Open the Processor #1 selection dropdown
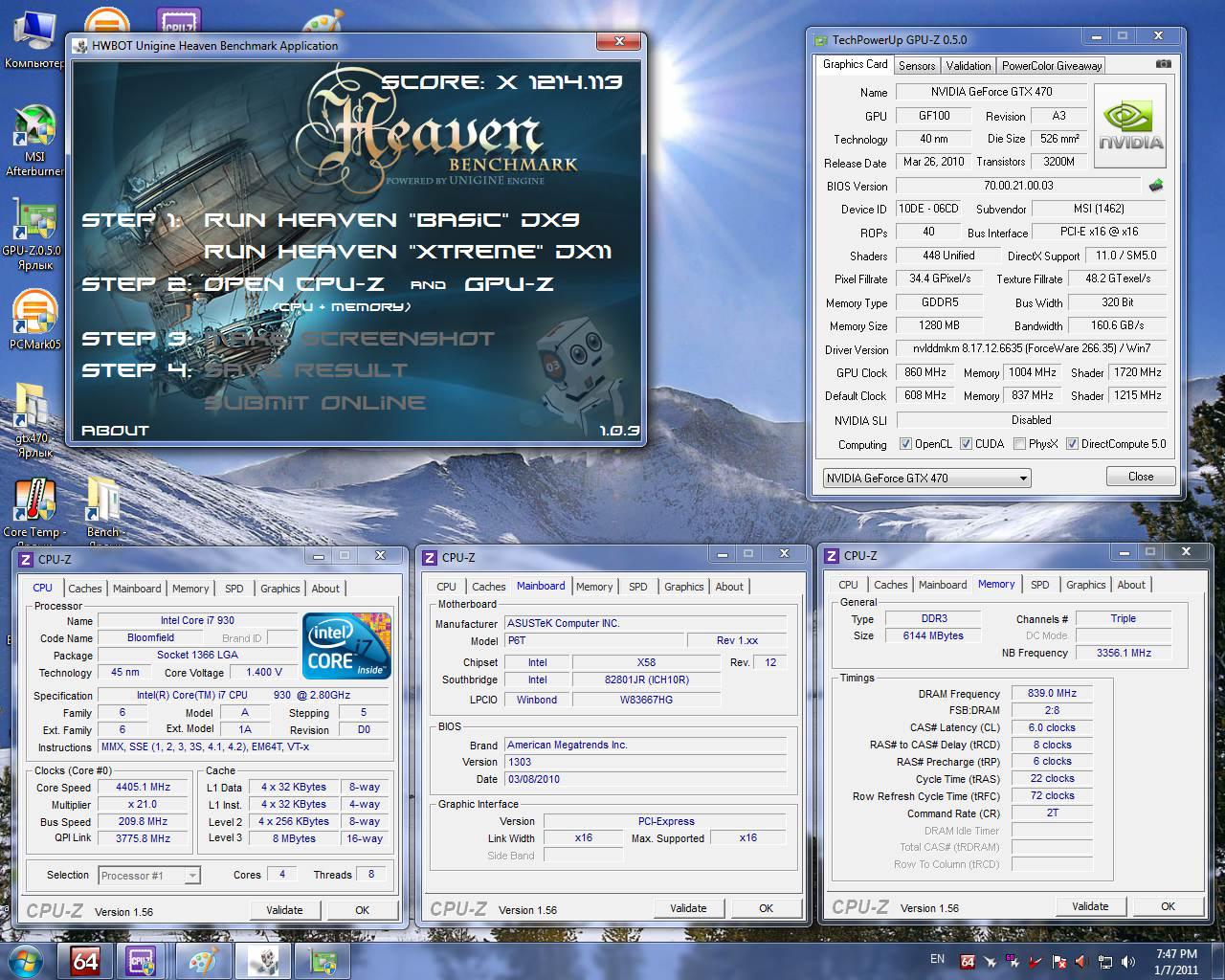The height and width of the screenshot is (980, 1225). point(148,875)
